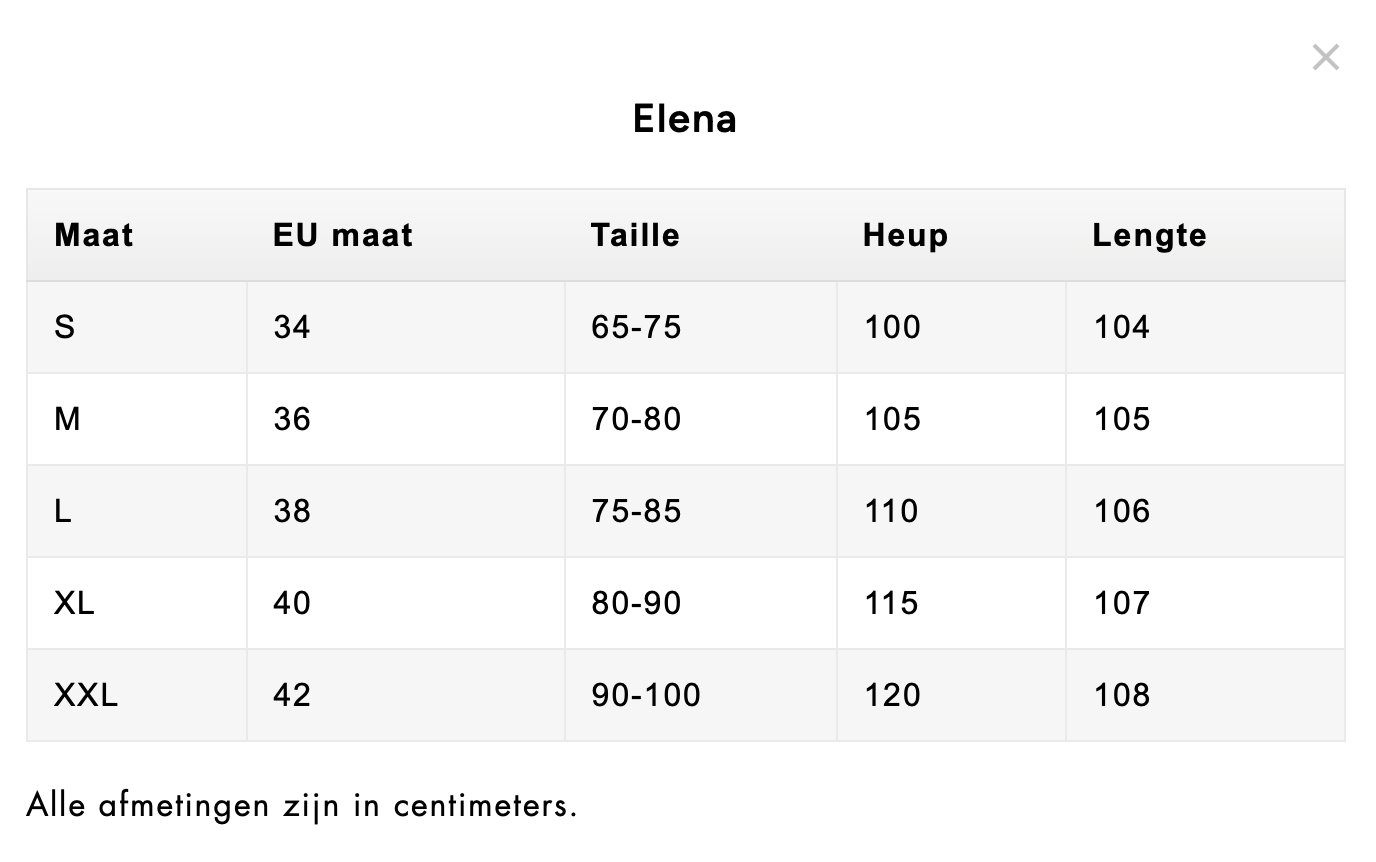Screen dimensions: 1376x862
Task: Select the Heup value 110
Action: tap(891, 511)
